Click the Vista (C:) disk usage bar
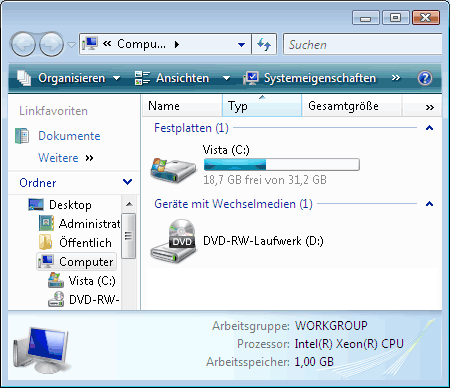This screenshot has width=450, height=388. pyautogui.click(x=282, y=165)
